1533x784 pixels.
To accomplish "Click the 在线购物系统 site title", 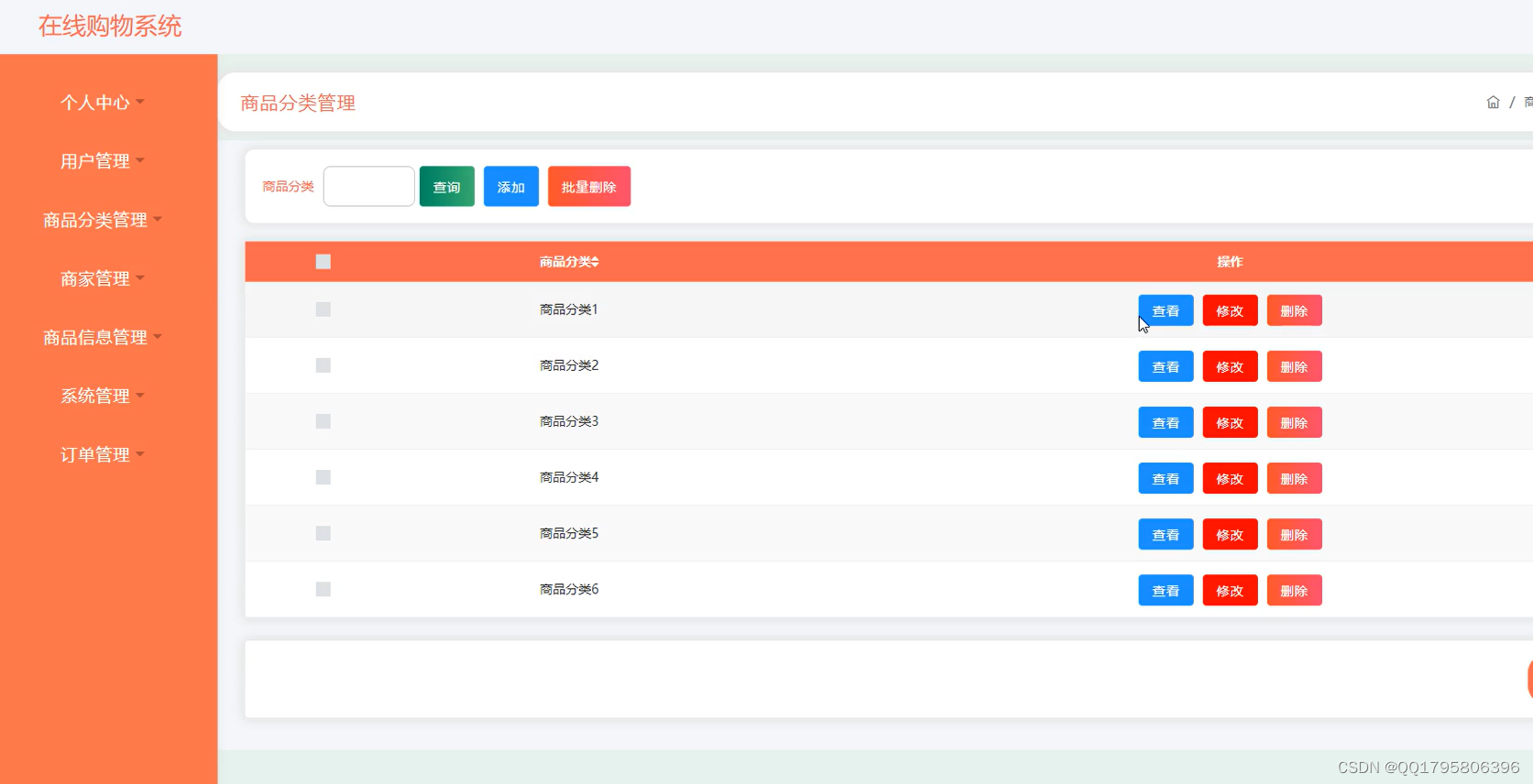I will (110, 26).
